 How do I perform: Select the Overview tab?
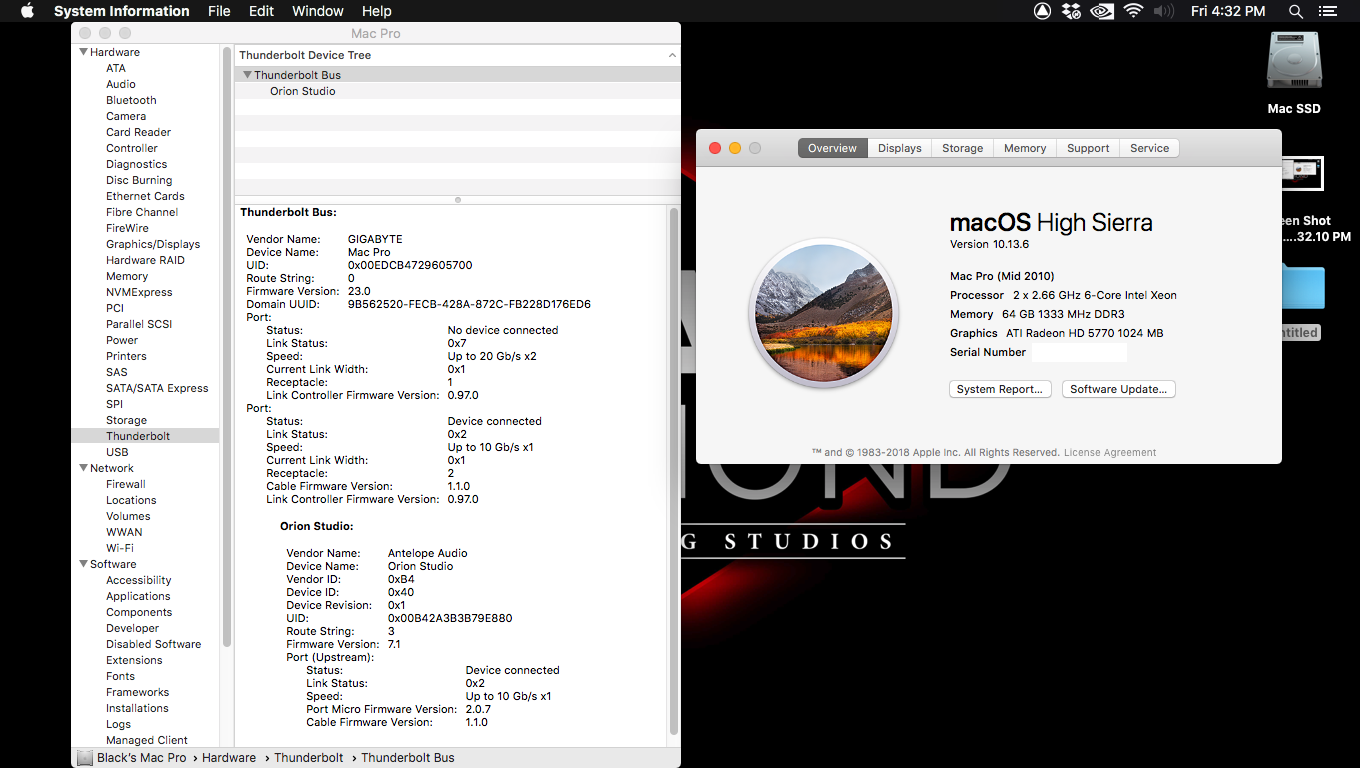point(832,148)
